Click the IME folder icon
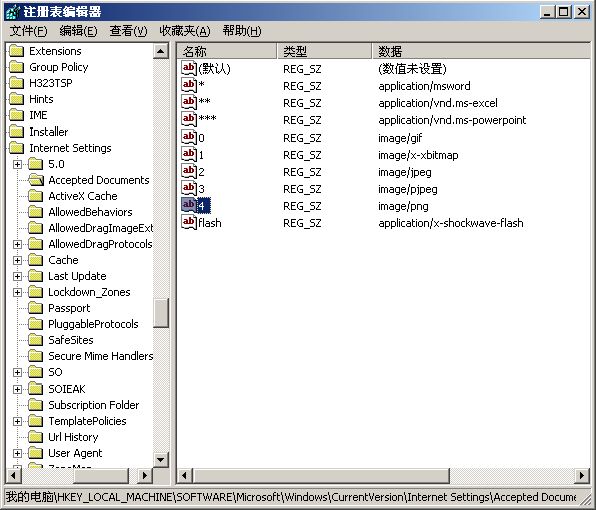The image size is (596, 510). click(x=16, y=115)
